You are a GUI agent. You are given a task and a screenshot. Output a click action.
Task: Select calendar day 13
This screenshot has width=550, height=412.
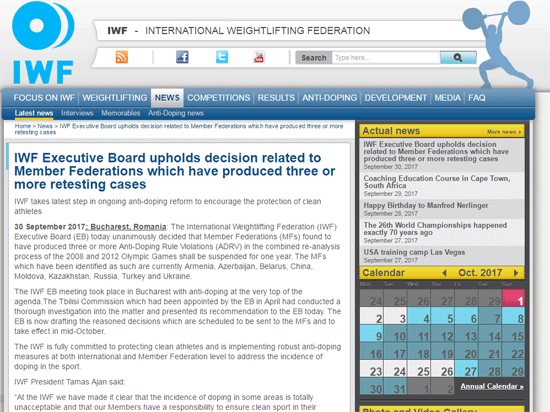pyautogui.click(x=466, y=333)
